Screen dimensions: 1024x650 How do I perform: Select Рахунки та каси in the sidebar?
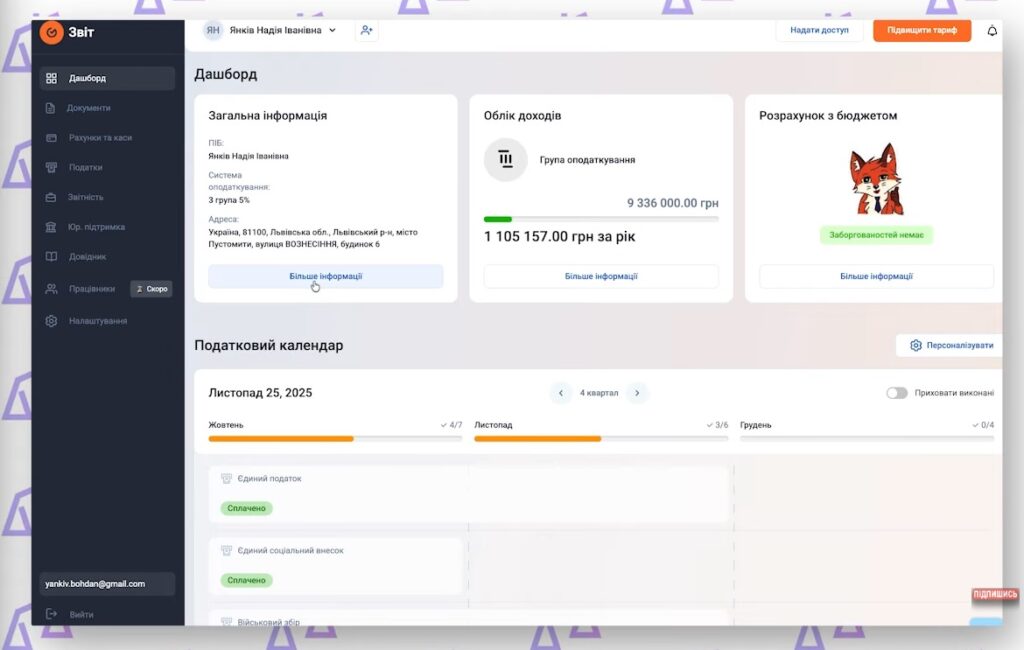click(90, 137)
